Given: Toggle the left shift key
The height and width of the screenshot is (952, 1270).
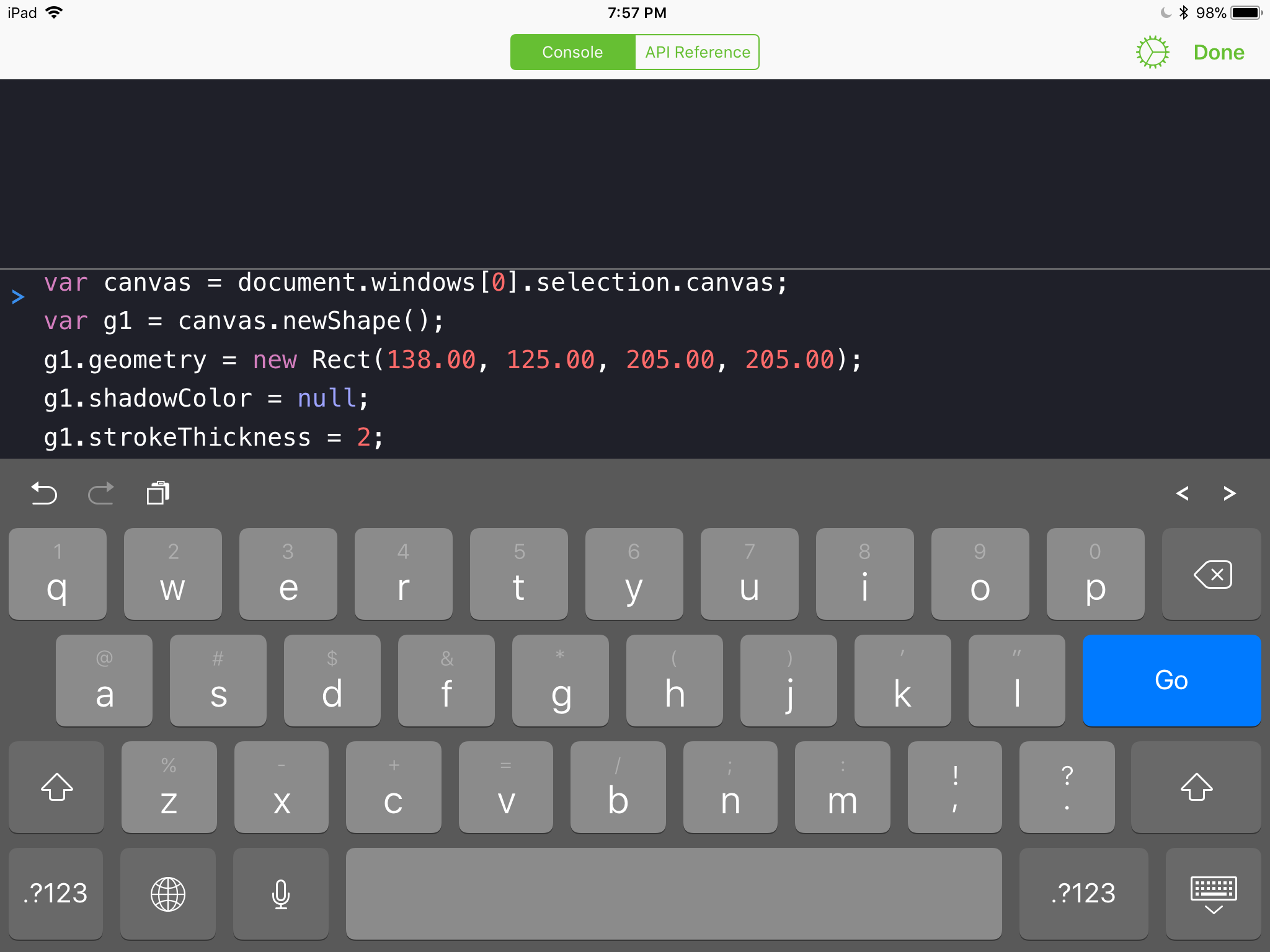Looking at the screenshot, I should click(56, 787).
